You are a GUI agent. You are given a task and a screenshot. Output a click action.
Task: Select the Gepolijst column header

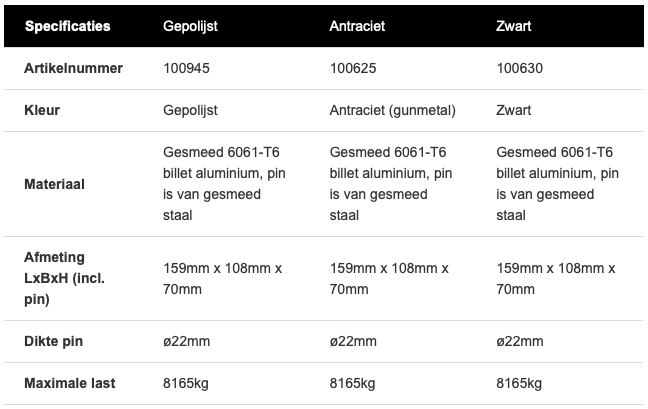click(192, 26)
